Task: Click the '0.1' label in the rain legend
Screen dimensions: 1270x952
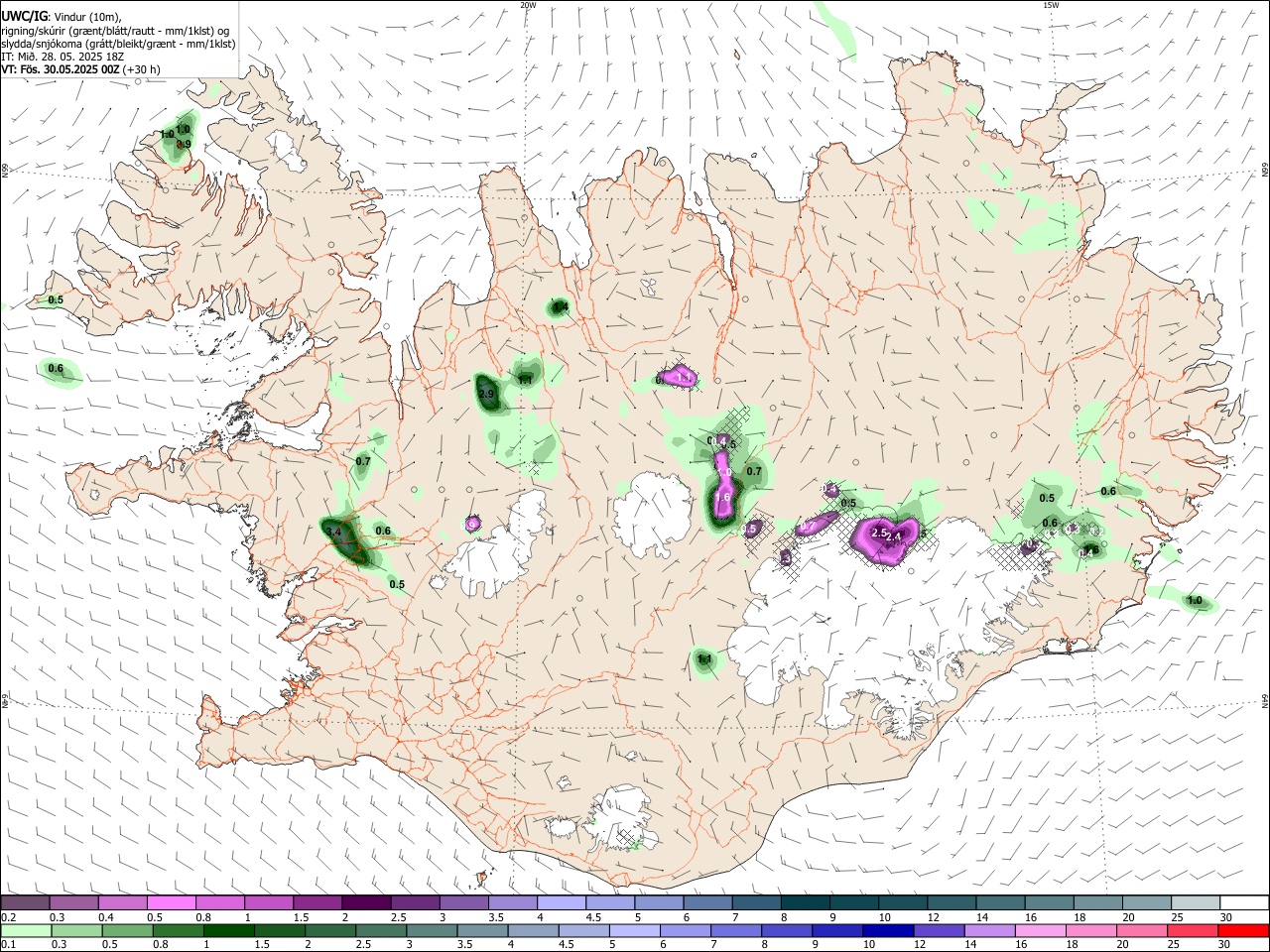Action: pos(8,945)
